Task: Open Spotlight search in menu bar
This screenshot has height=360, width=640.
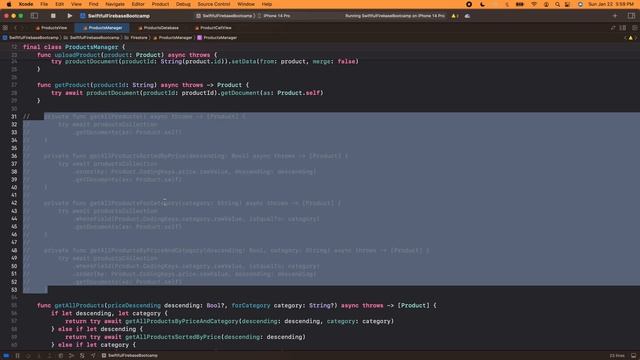Action: point(557,4)
